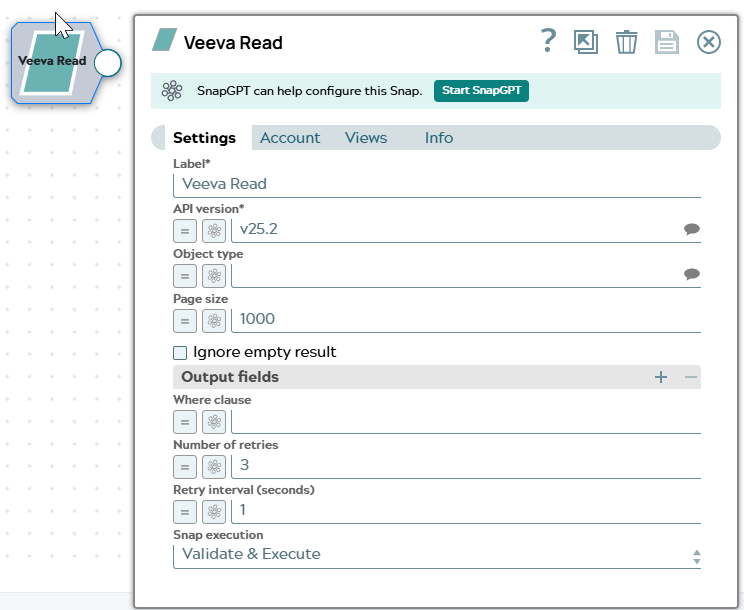This screenshot has width=744, height=610.
Task: Click the Output fields section header
Action: tap(437, 377)
